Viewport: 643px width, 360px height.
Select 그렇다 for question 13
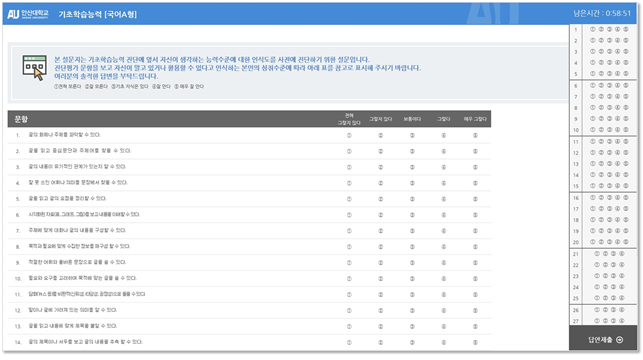pos(444,327)
